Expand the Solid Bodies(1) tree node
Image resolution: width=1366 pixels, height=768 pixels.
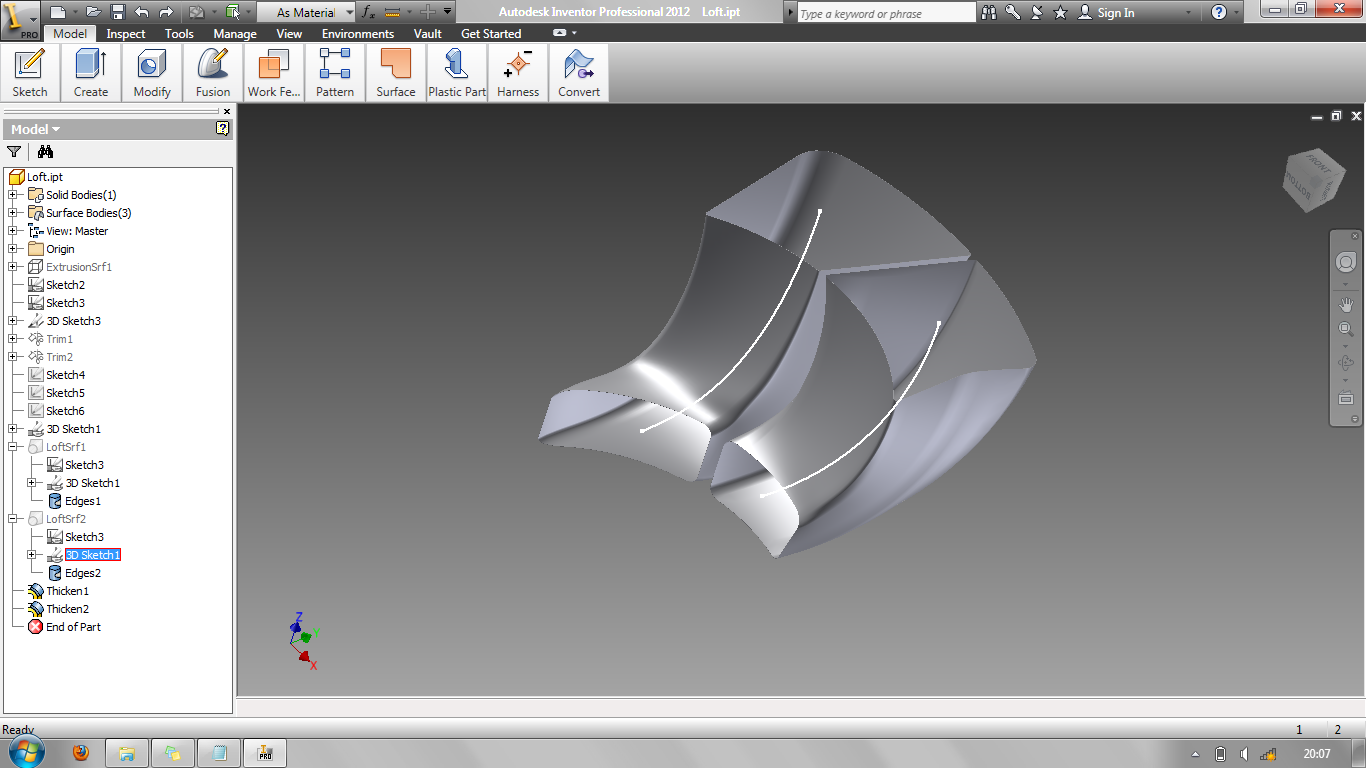[x=13, y=195]
